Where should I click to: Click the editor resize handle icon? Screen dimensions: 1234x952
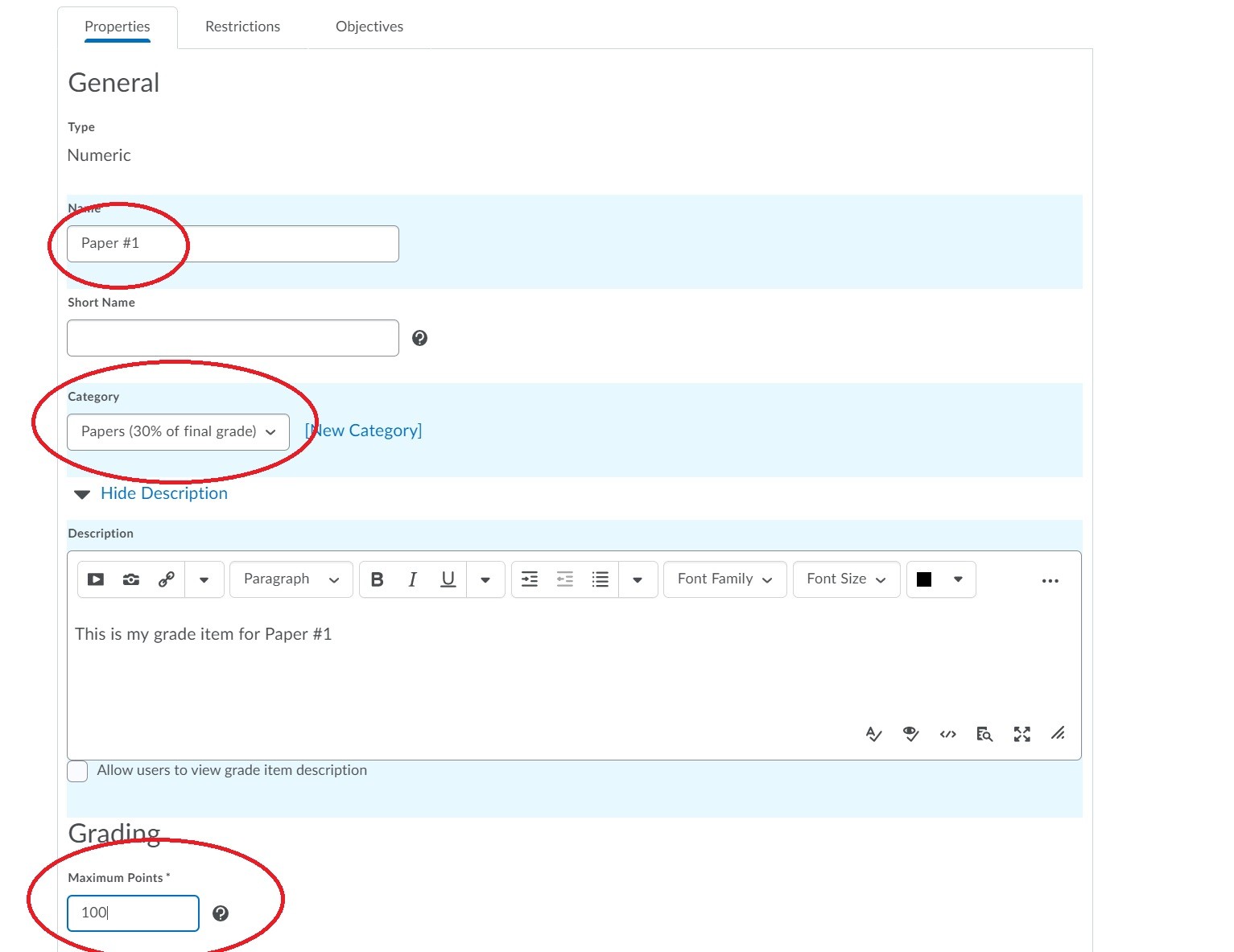[x=1058, y=733]
